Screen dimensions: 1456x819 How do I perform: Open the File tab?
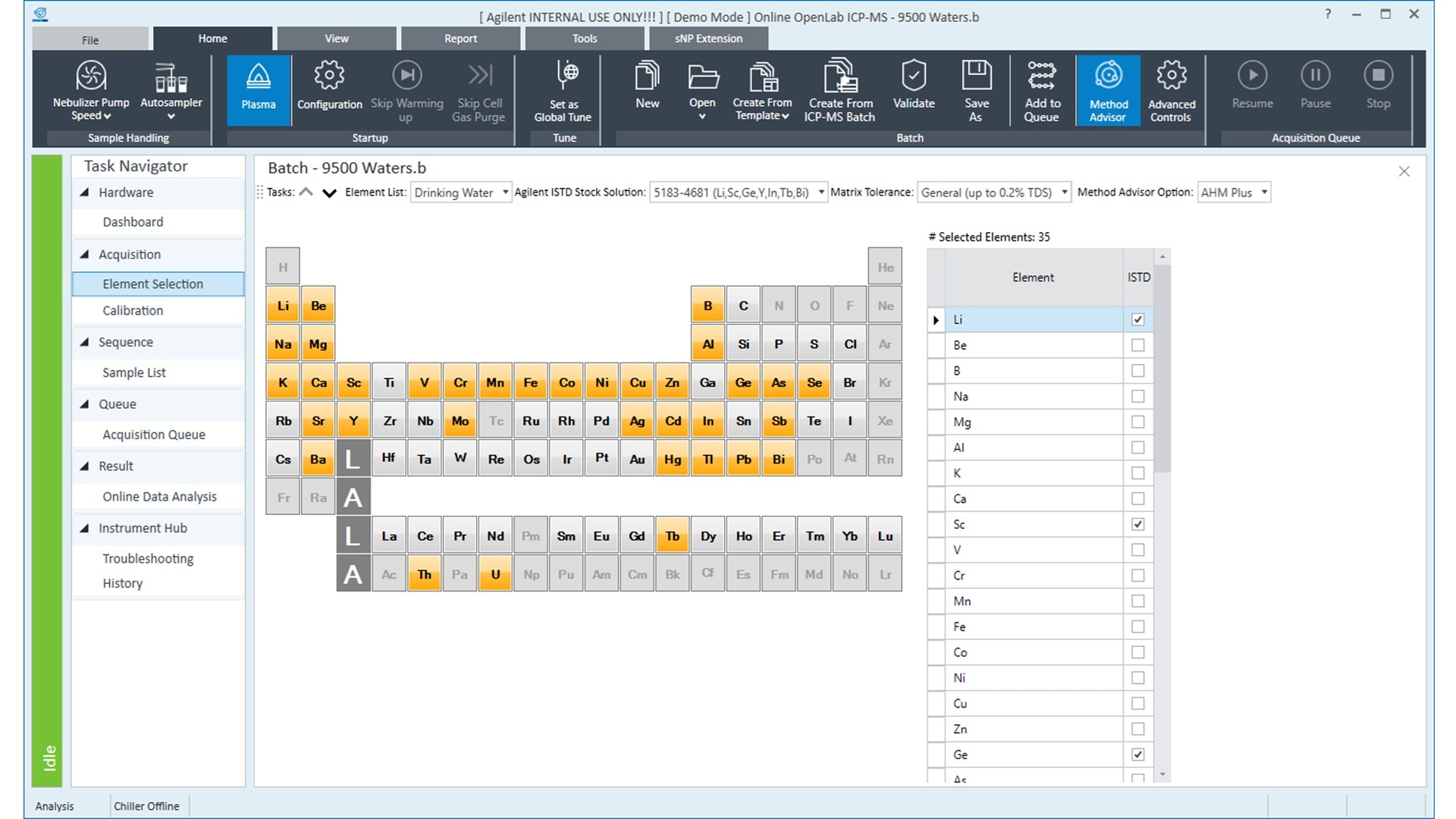(x=90, y=39)
